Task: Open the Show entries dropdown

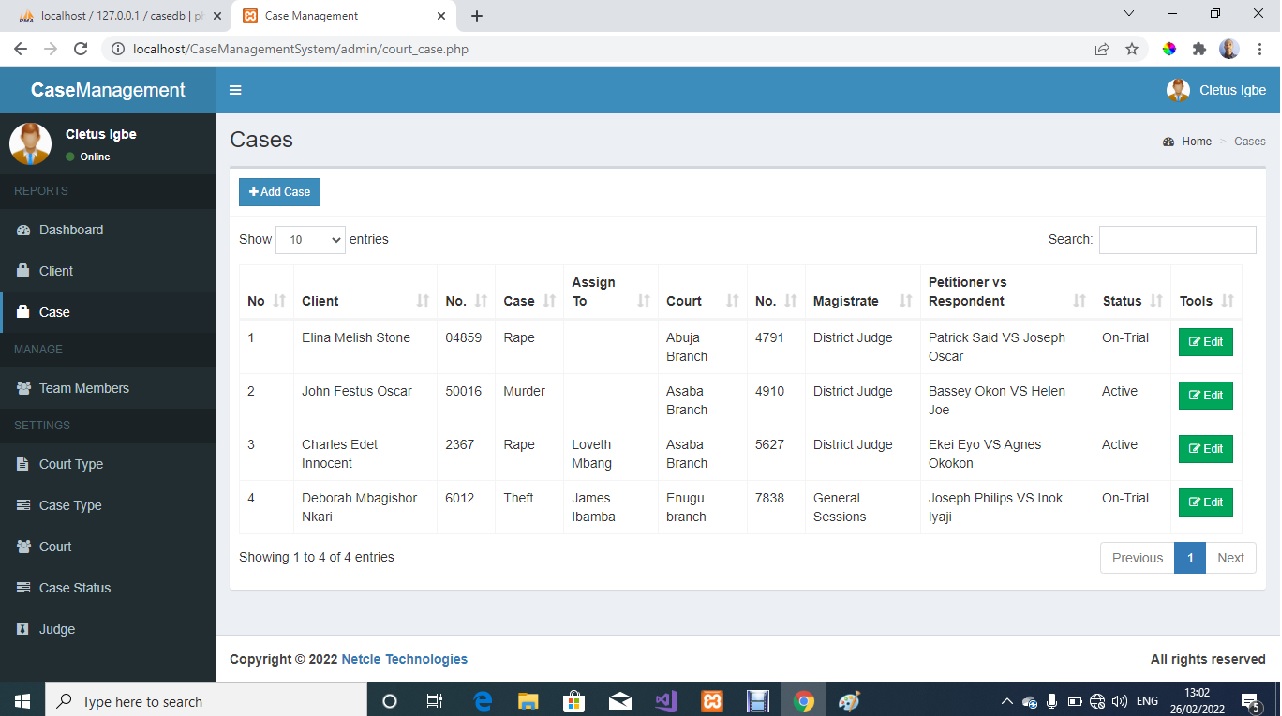Action: pos(310,239)
